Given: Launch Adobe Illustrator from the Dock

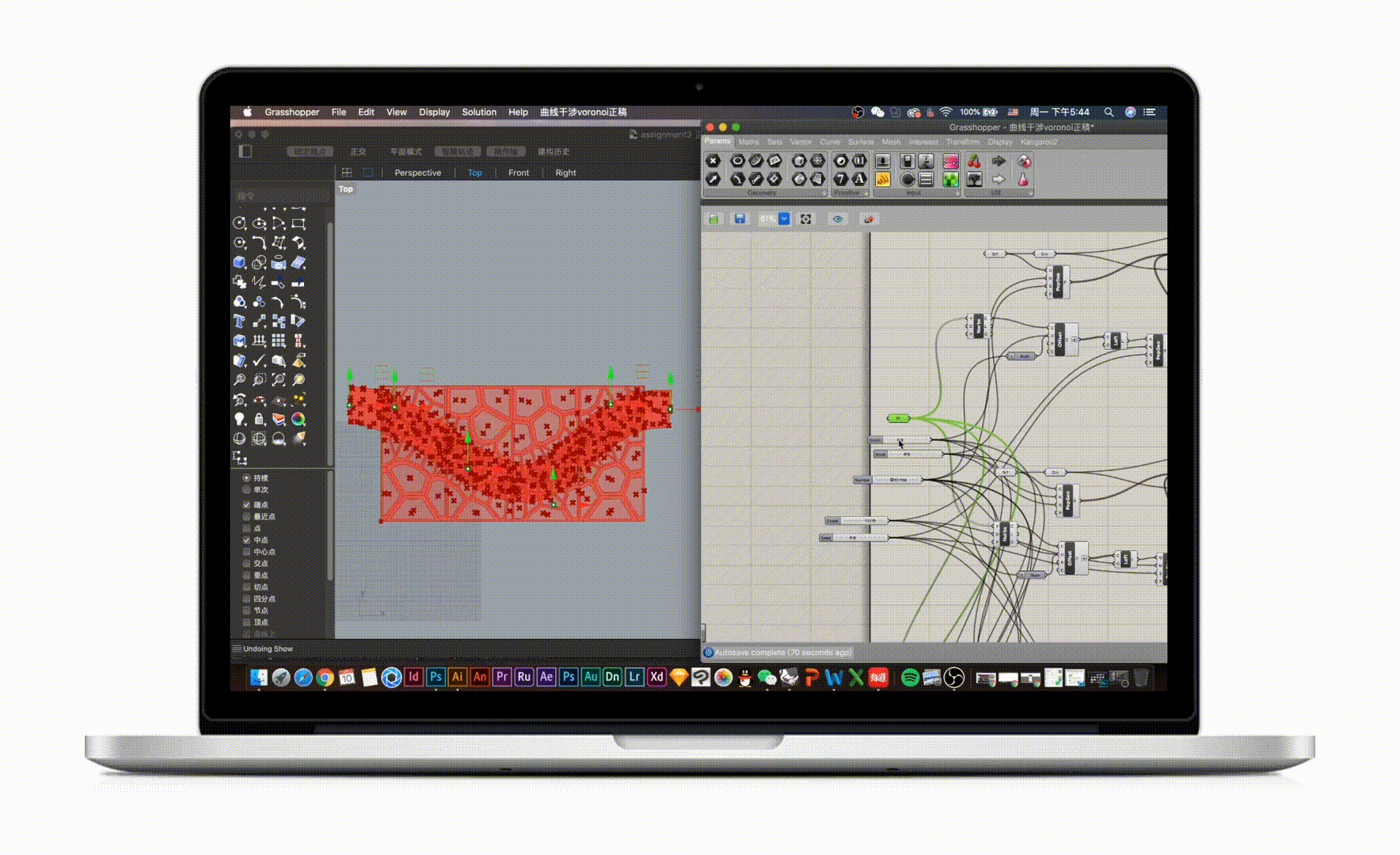Looking at the screenshot, I should pos(458,677).
